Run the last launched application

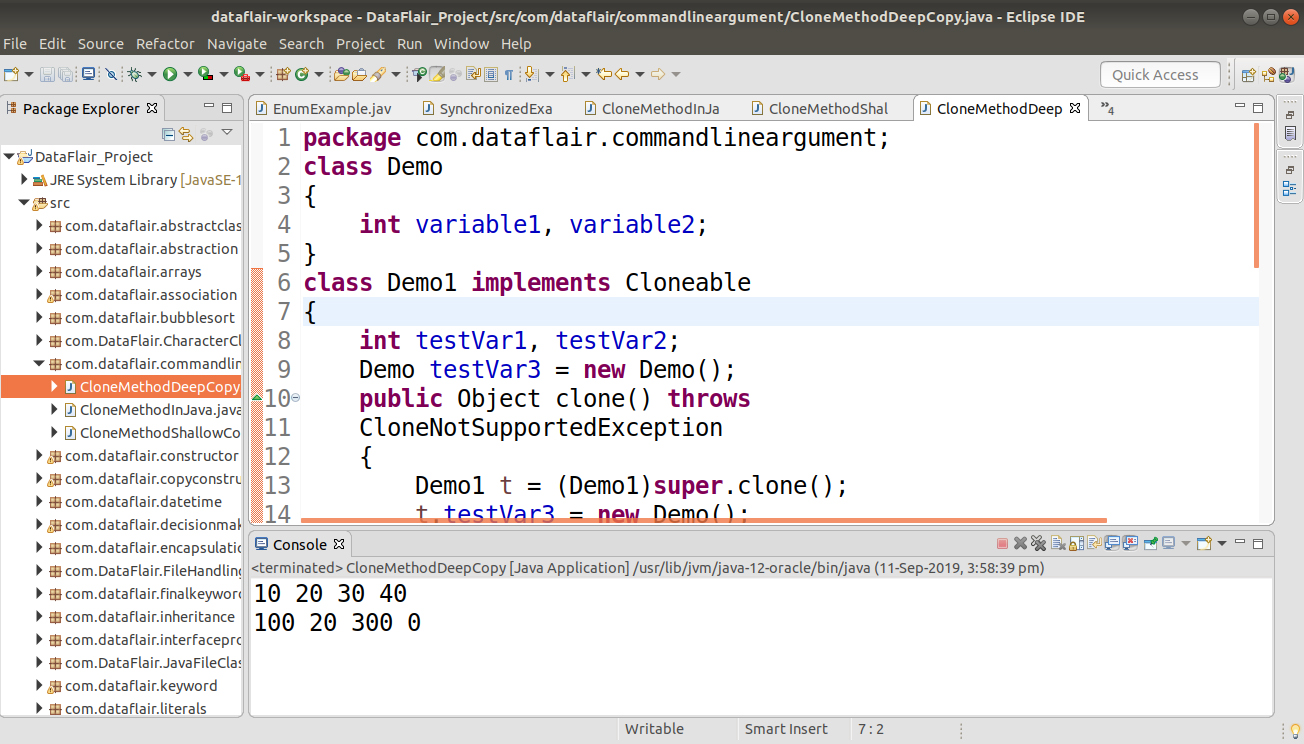pos(171,74)
